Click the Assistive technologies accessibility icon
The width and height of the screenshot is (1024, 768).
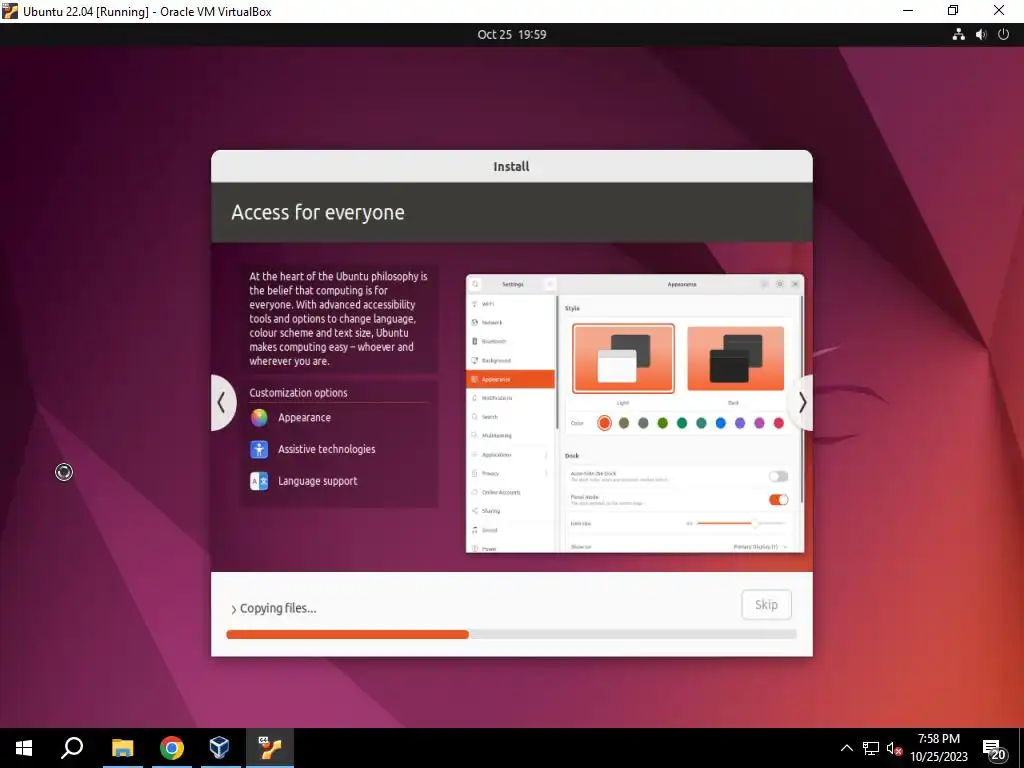259,449
